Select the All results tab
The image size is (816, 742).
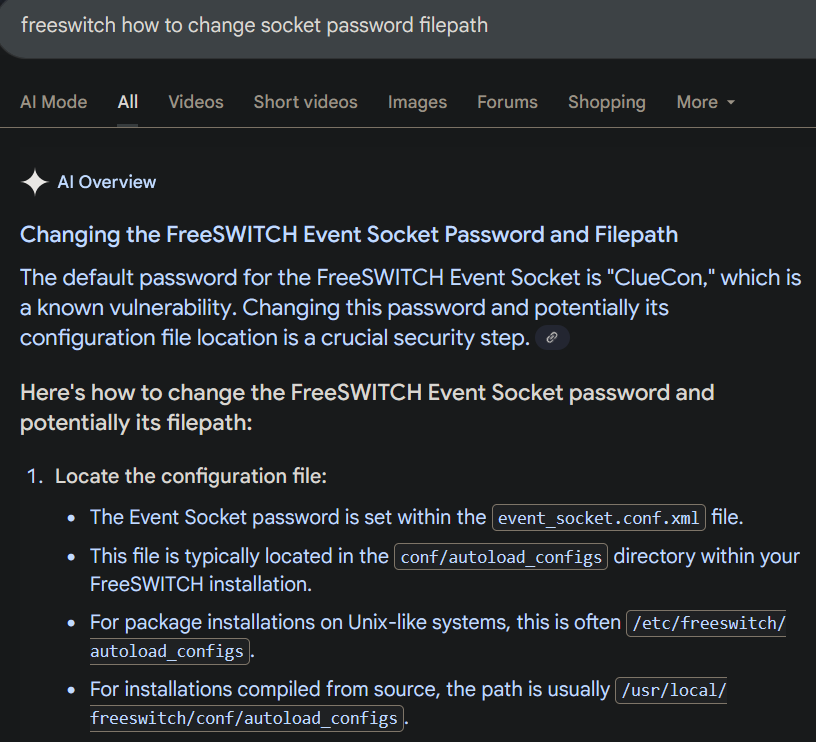click(x=128, y=102)
